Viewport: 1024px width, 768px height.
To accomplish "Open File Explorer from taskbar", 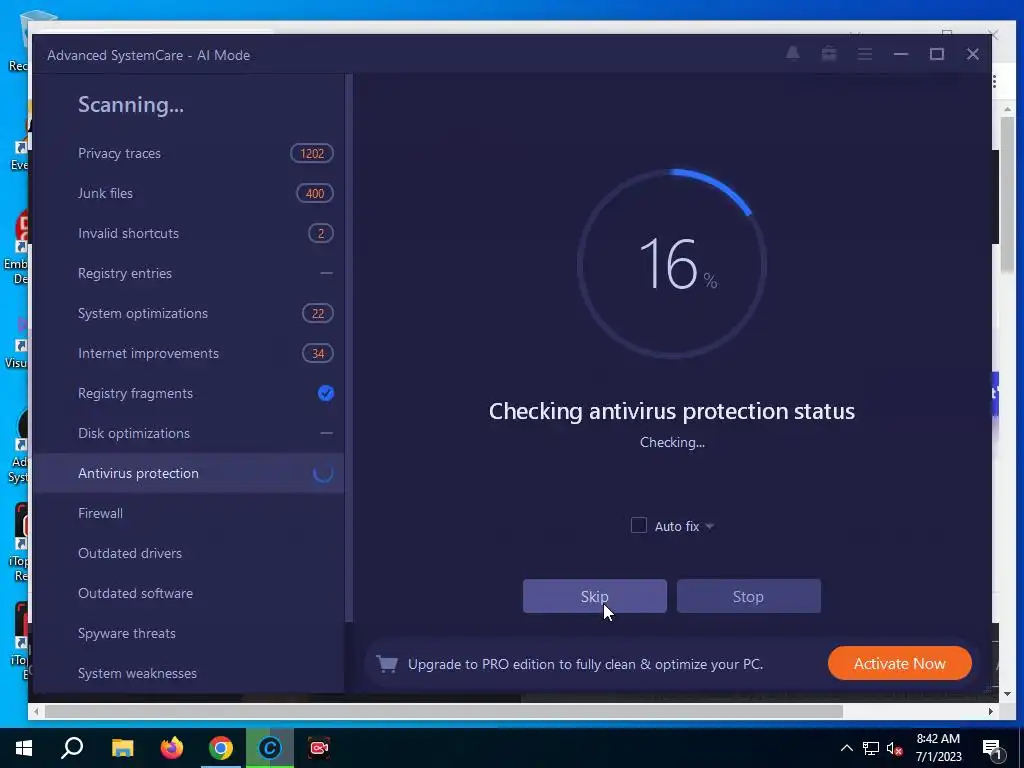I will 122,748.
